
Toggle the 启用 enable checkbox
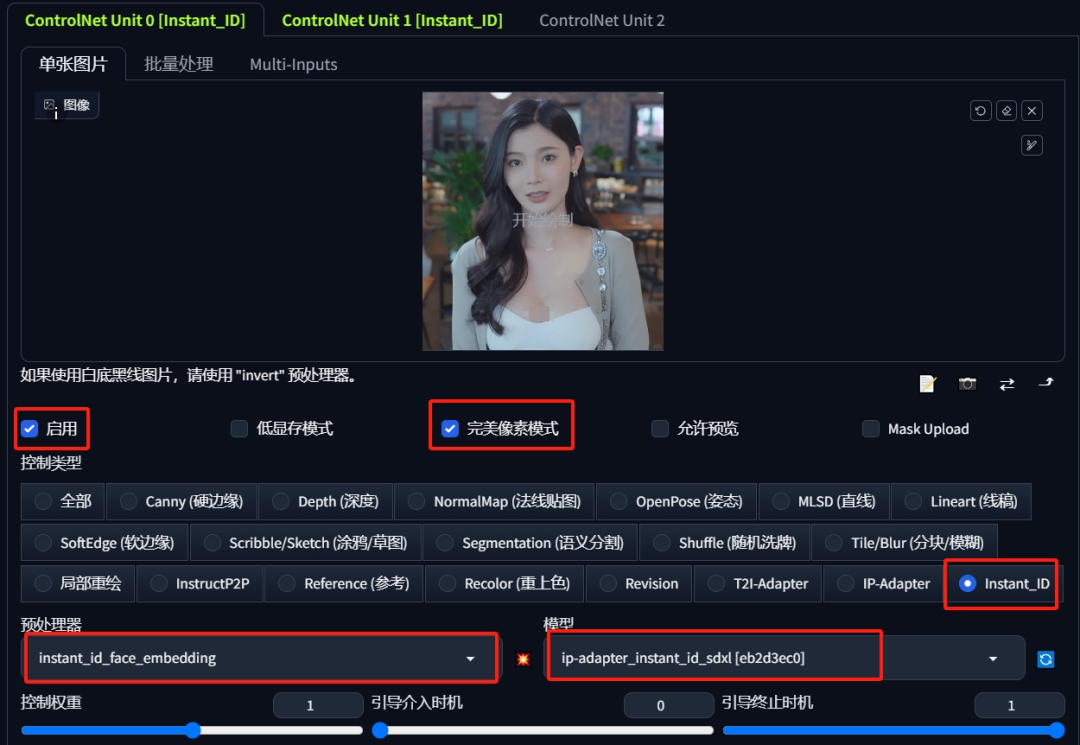29,429
